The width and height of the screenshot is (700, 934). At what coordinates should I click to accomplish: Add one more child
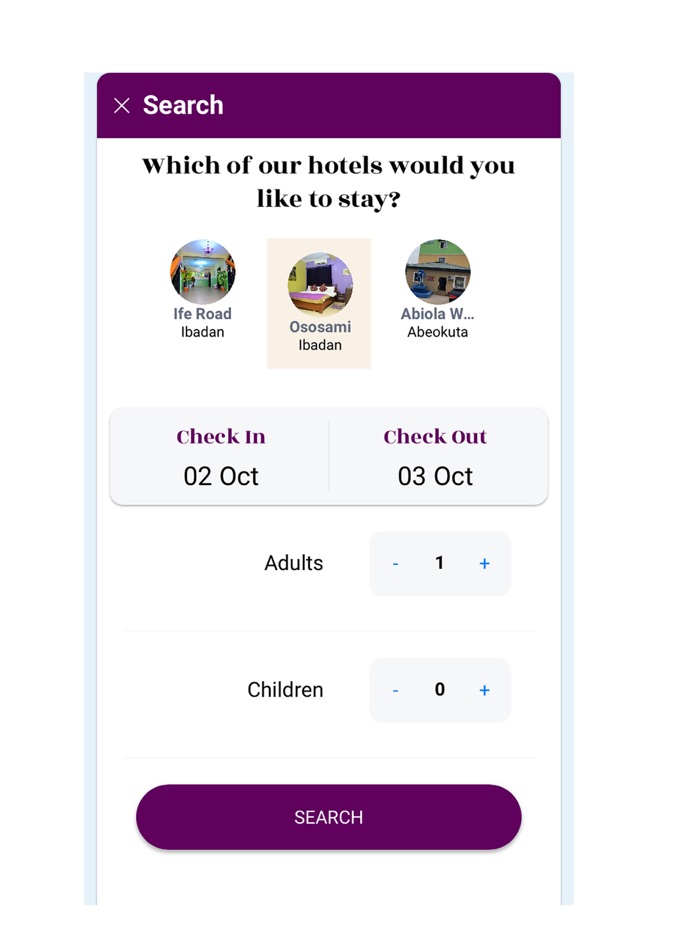[x=484, y=690]
